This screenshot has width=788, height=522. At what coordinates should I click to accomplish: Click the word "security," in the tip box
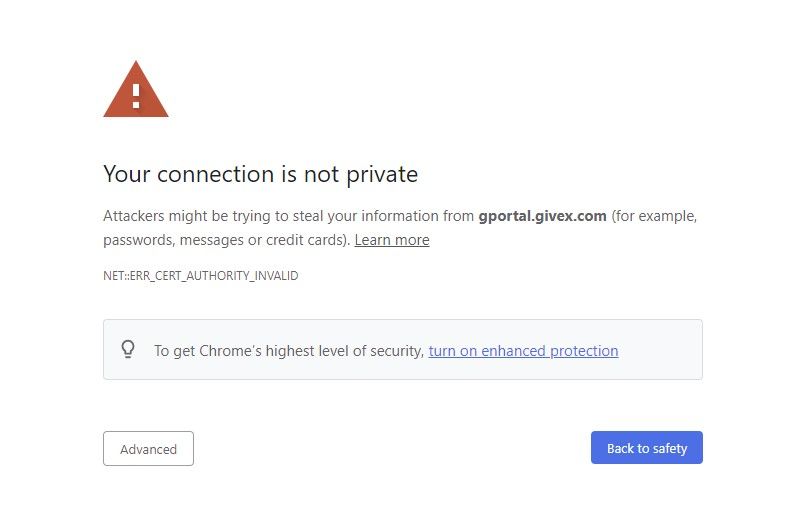pyautogui.click(x=396, y=351)
